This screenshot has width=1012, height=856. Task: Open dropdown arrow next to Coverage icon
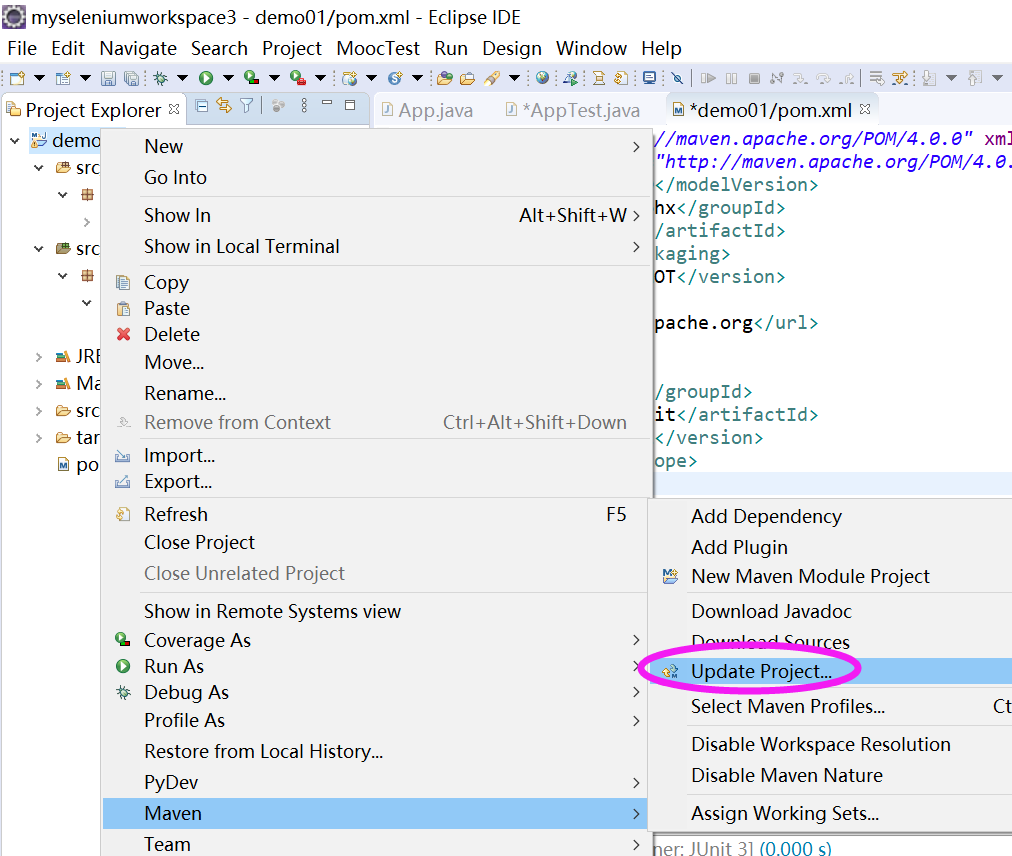(274, 78)
